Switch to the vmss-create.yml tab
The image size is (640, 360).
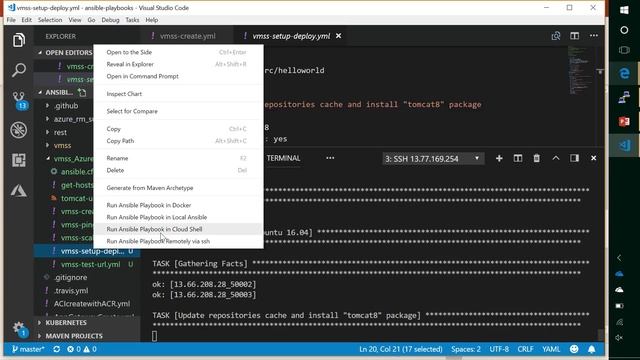pos(187,36)
